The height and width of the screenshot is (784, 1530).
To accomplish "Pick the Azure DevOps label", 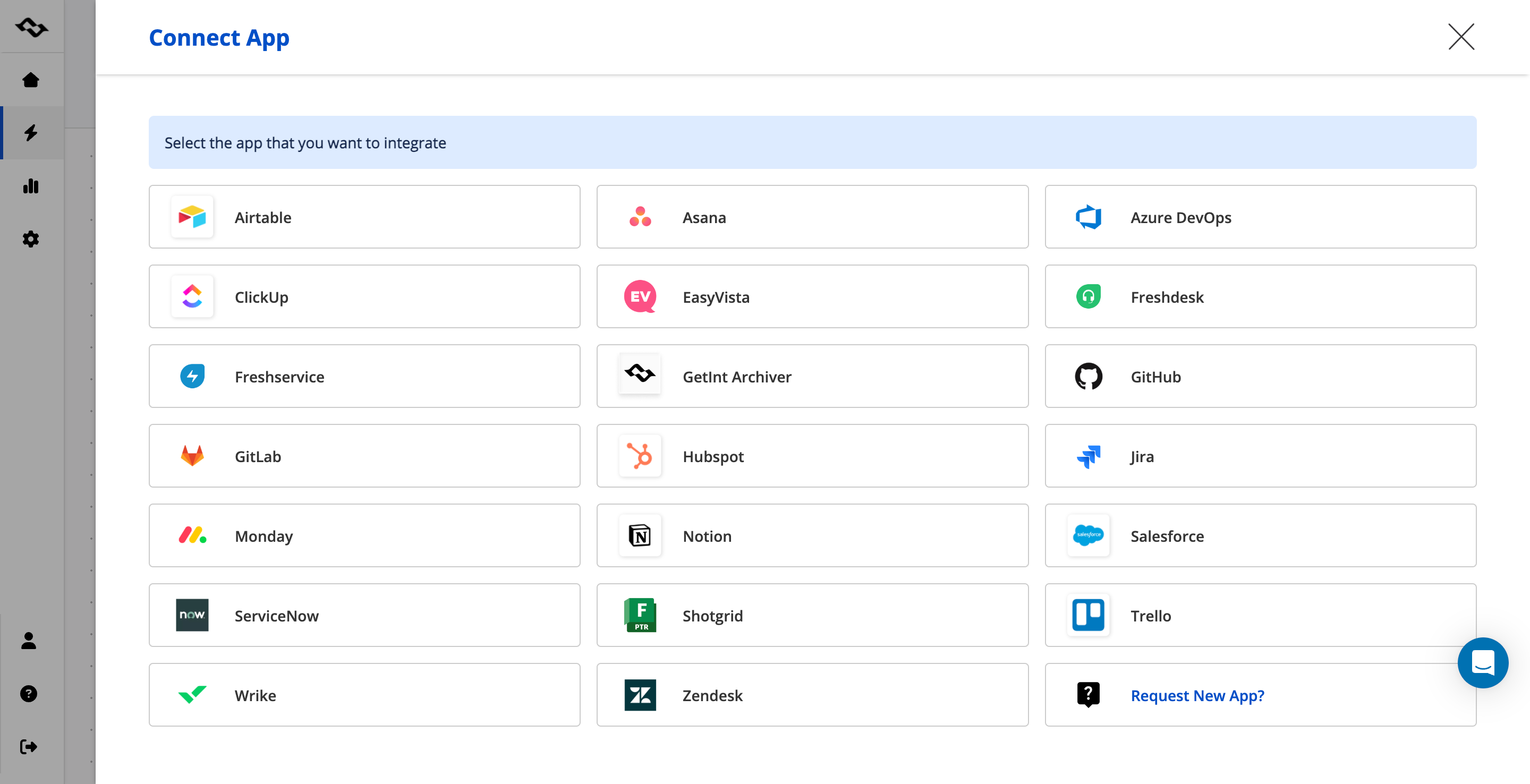I will (x=1181, y=217).
